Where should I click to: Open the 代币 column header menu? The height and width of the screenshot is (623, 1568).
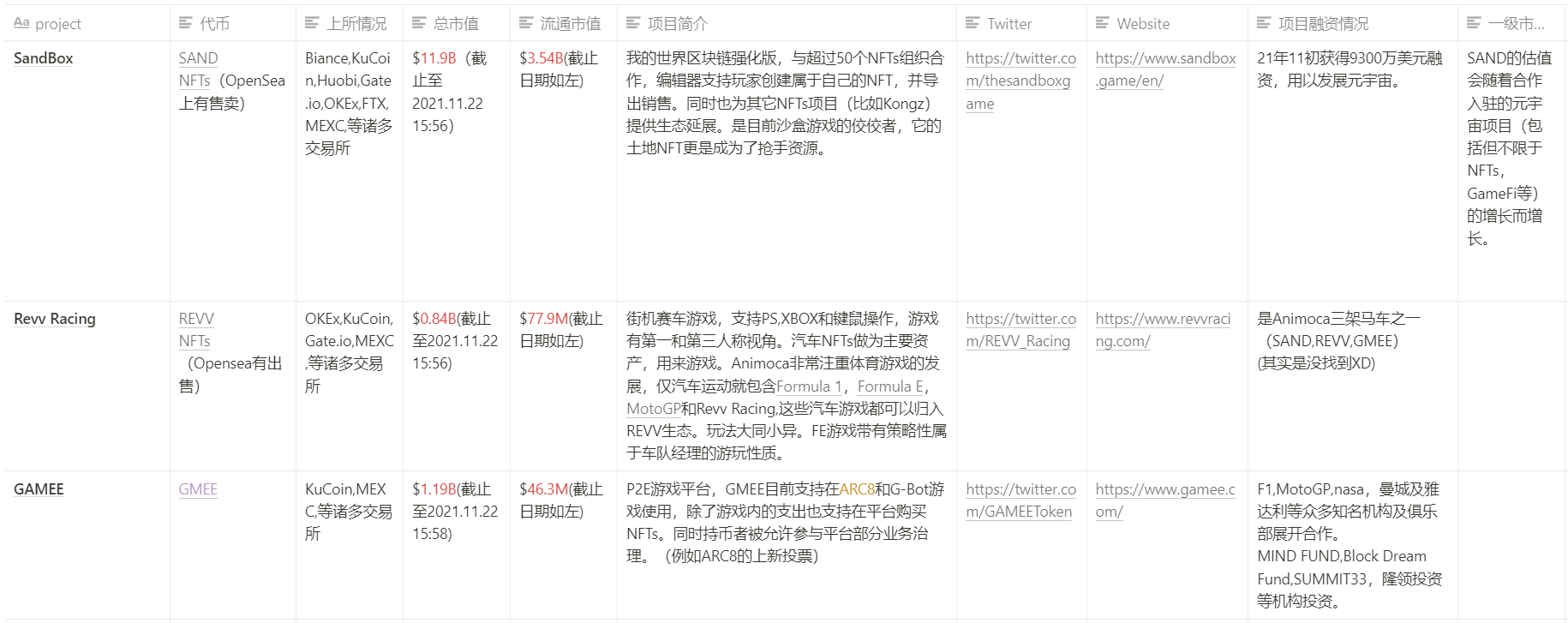tap(233, 23)
